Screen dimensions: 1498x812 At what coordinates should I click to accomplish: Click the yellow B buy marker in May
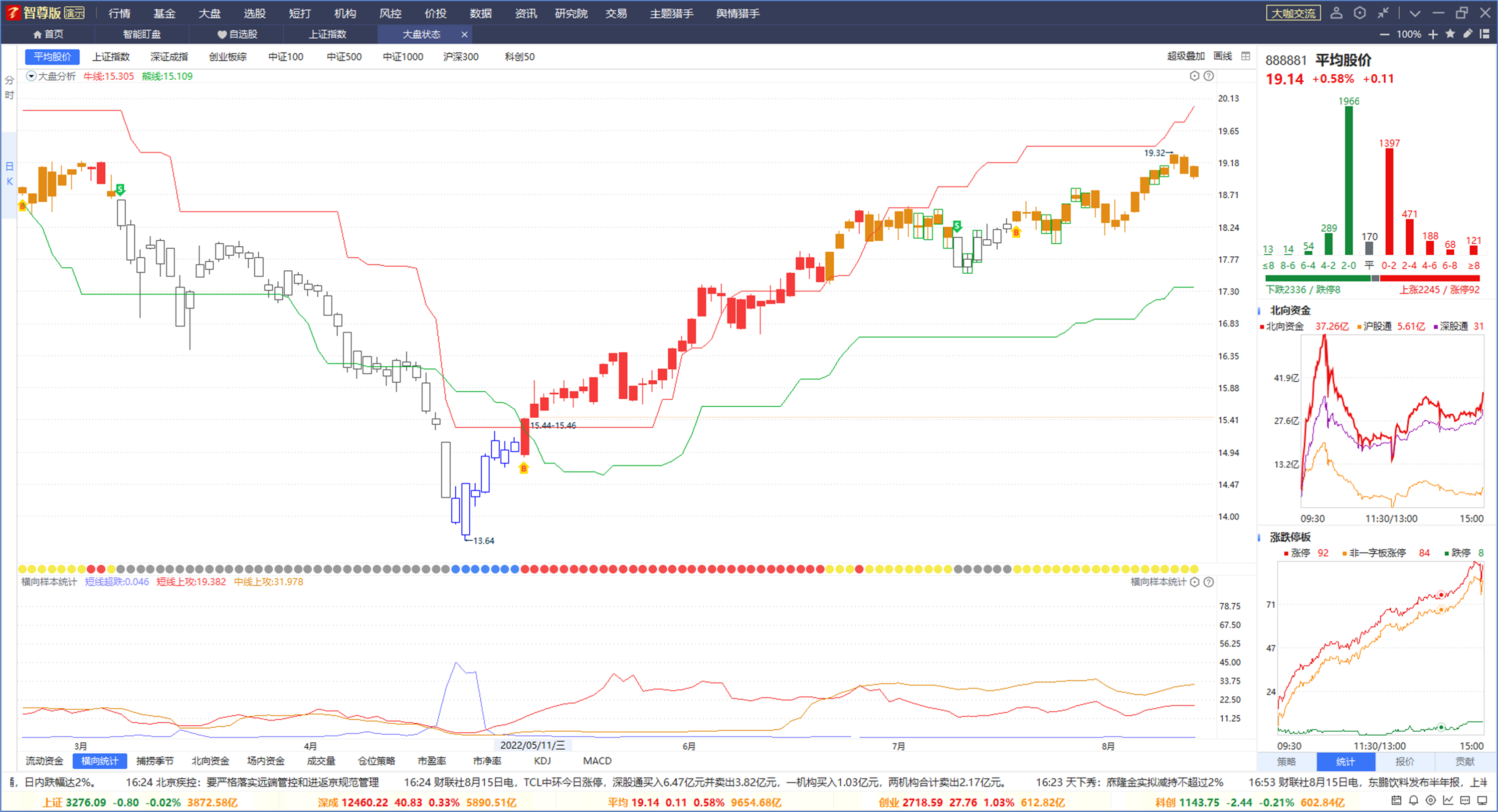click(524, 468)
